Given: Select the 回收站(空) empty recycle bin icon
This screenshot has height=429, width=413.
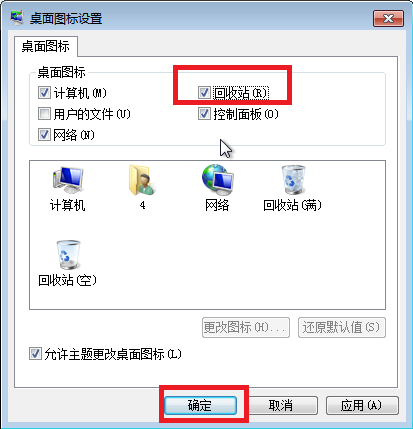Looking at the screenshot, I should (x=68, y=255).
